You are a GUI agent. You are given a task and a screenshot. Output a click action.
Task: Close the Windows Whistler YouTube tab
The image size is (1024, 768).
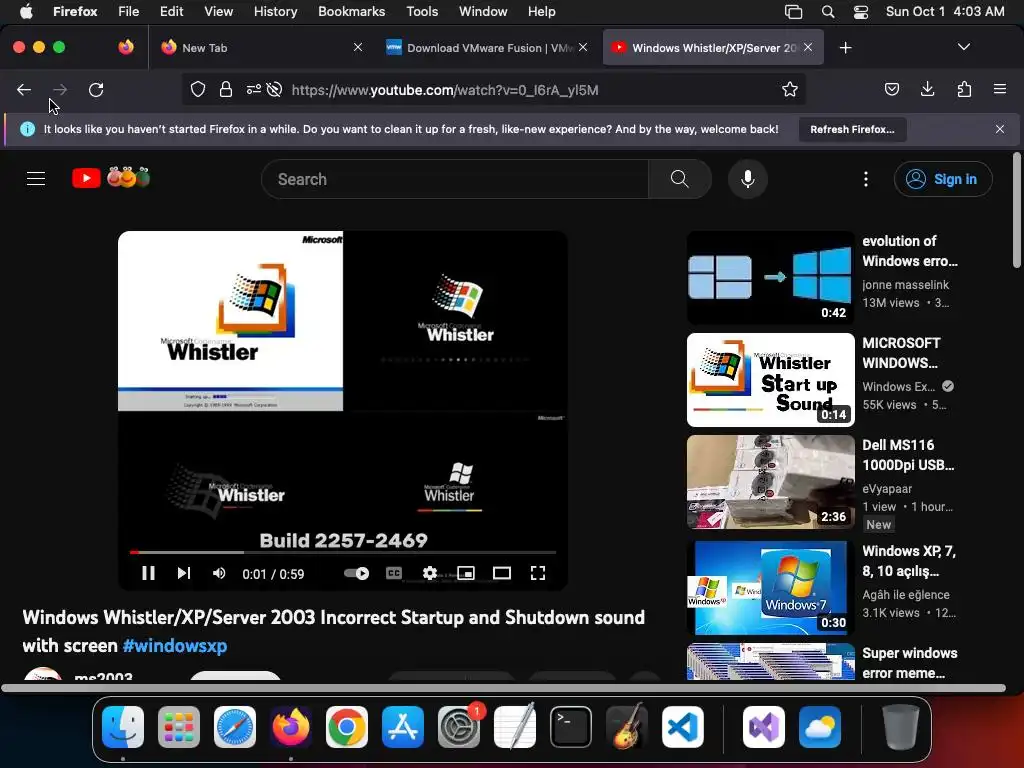[808, 47]
